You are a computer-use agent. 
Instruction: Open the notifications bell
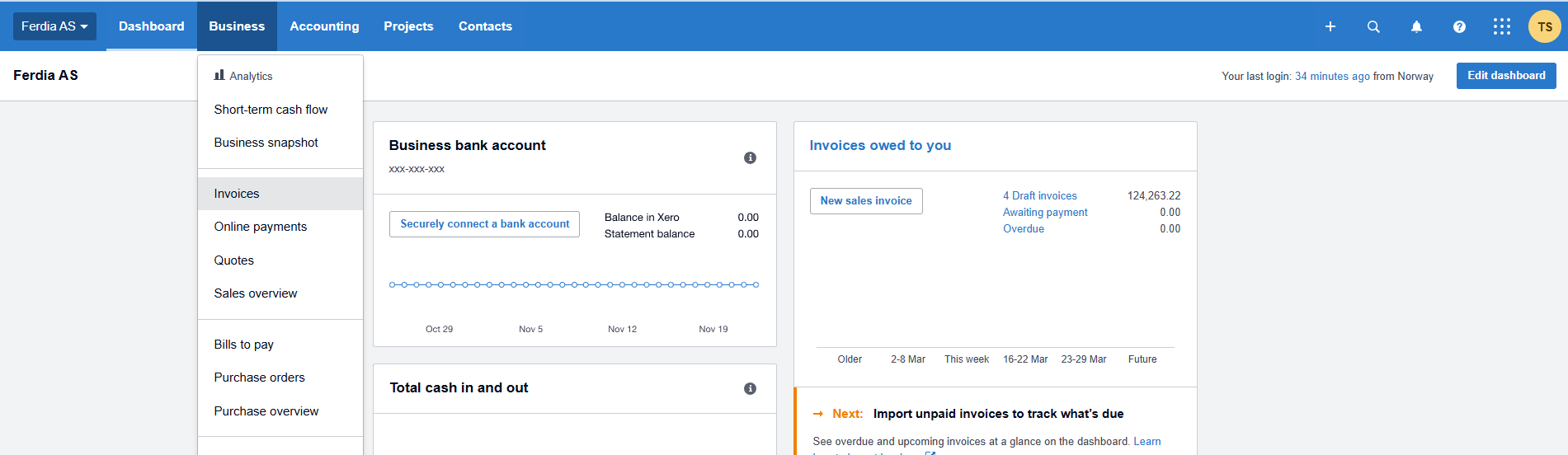pyautogui.click(x=1416, y=26)
